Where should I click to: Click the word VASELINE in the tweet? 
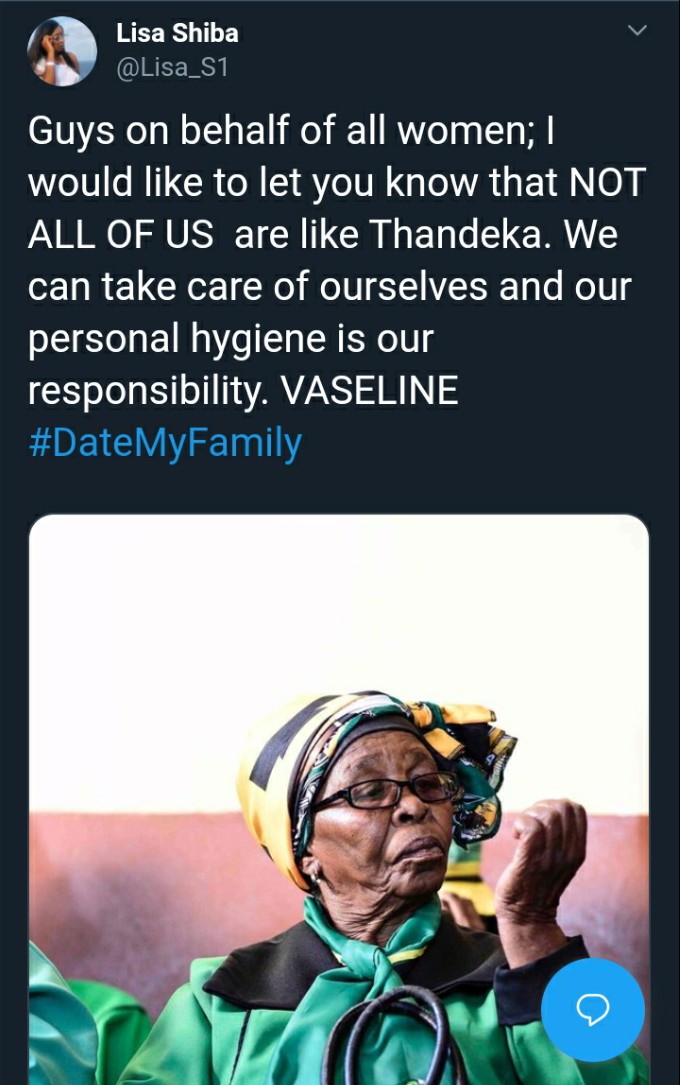point(369,390)
